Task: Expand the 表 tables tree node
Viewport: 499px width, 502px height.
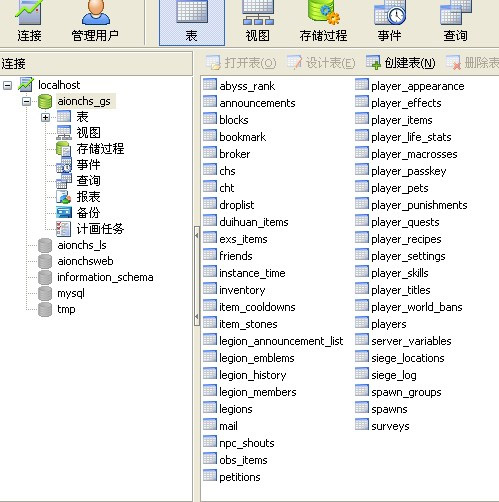Action: click(45, 117)
